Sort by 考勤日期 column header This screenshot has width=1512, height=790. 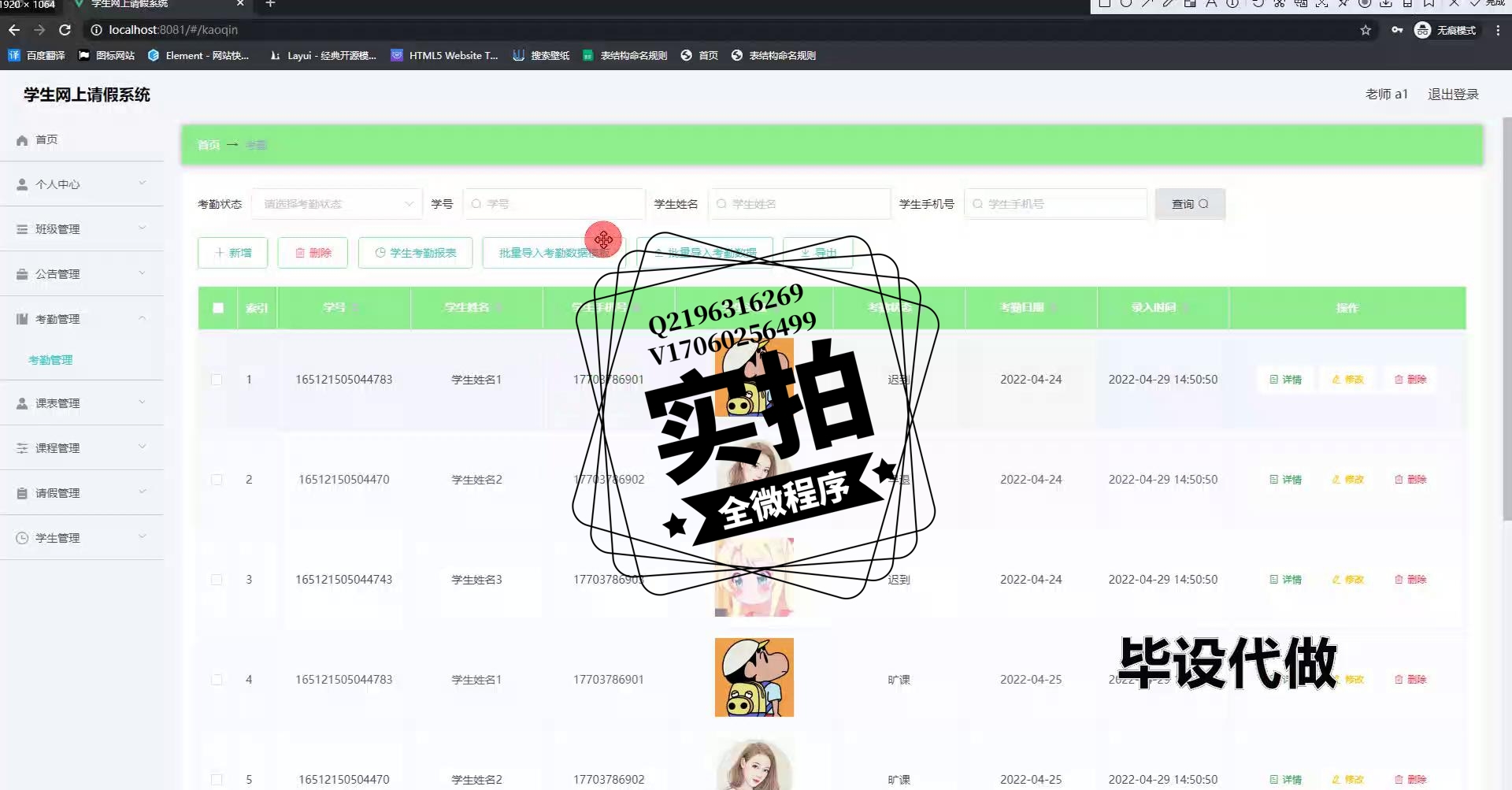pos(1031,308)
